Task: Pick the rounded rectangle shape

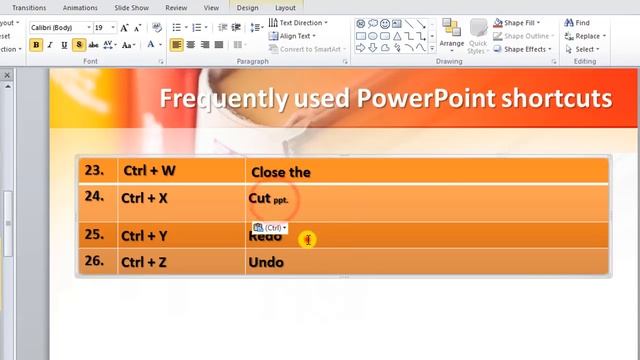Action: click(x=384, y=36)
